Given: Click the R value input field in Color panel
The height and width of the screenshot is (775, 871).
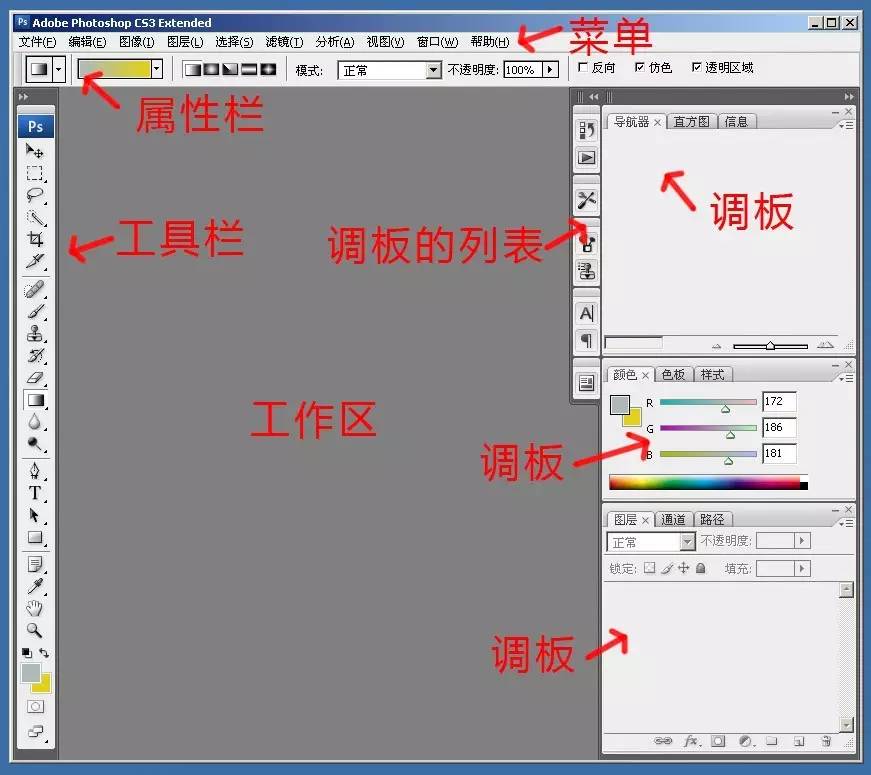Looking at the screenshot, I should pos(778,401).
